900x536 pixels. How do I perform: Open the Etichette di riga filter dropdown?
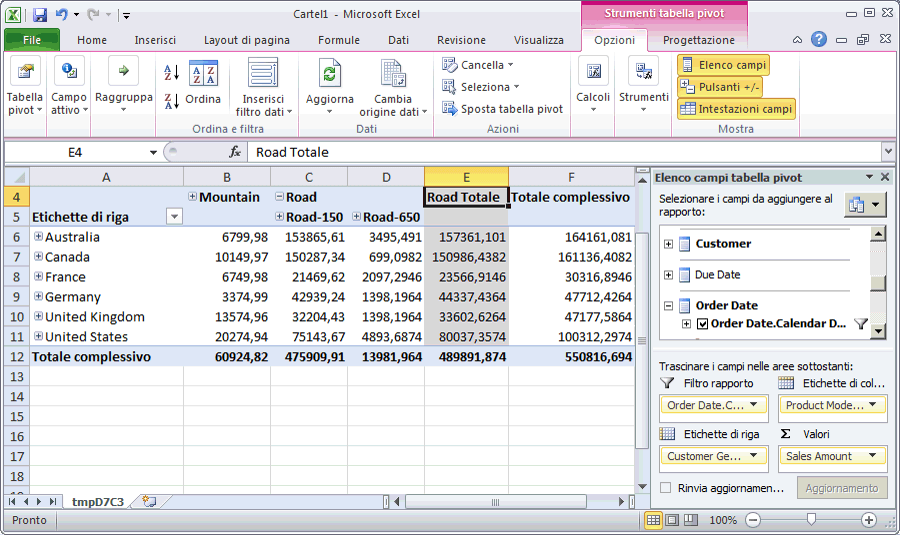point(174,217)
